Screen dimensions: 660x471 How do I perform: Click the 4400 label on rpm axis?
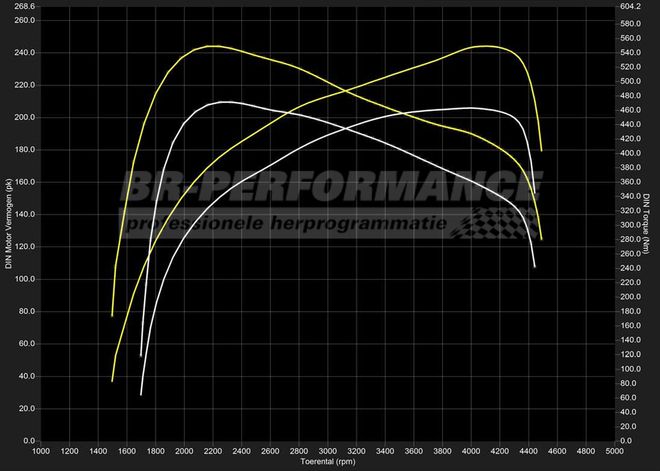(x=528, y=451)
